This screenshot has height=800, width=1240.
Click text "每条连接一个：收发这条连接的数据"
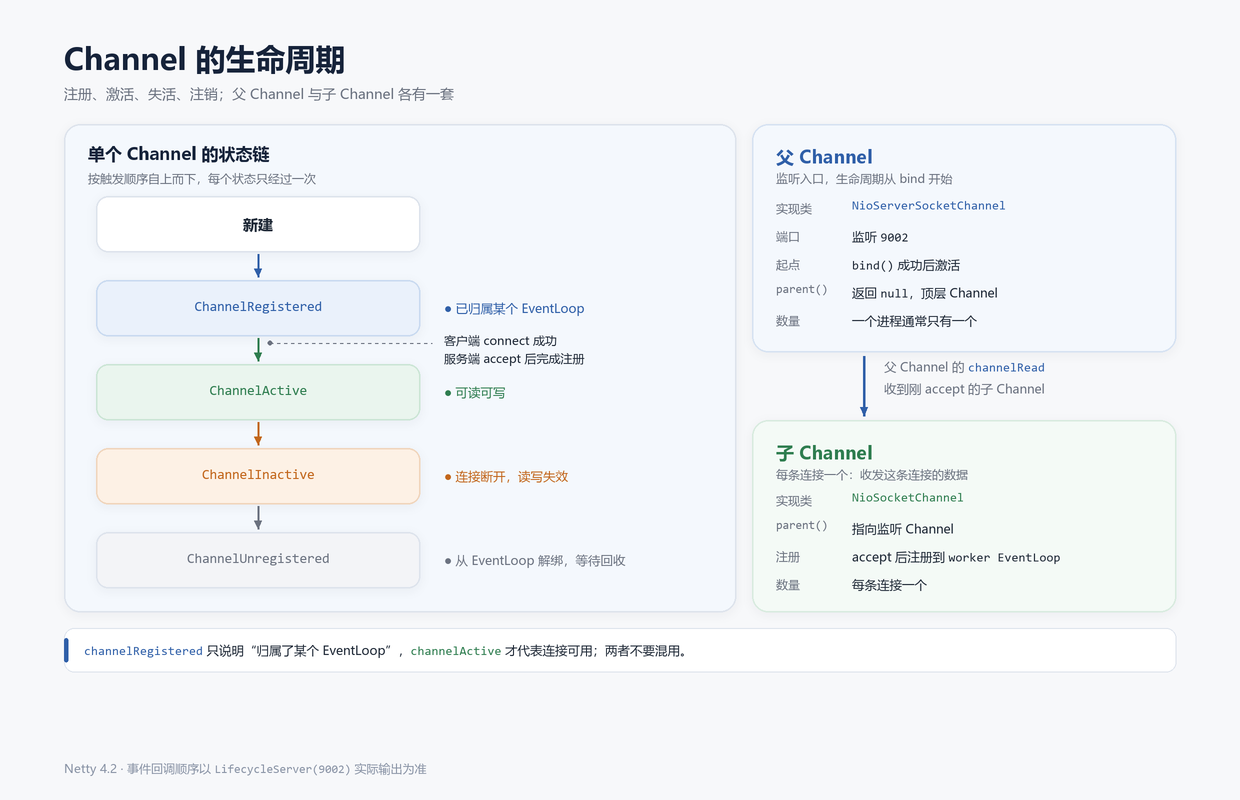(872, 475)
